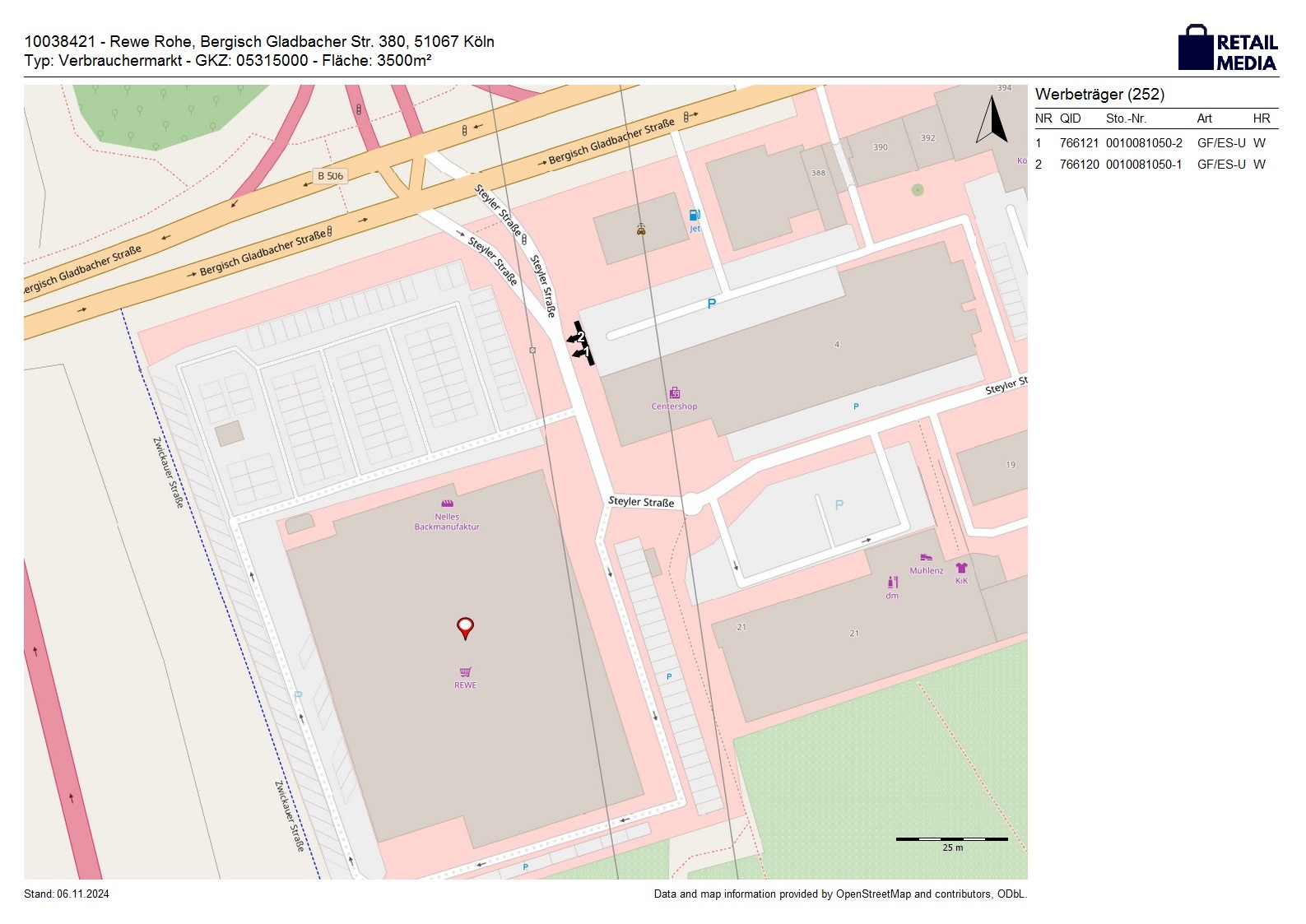Click the Retail Media logo
The width and height of the screenshot is (1306, 924).
1228,48
